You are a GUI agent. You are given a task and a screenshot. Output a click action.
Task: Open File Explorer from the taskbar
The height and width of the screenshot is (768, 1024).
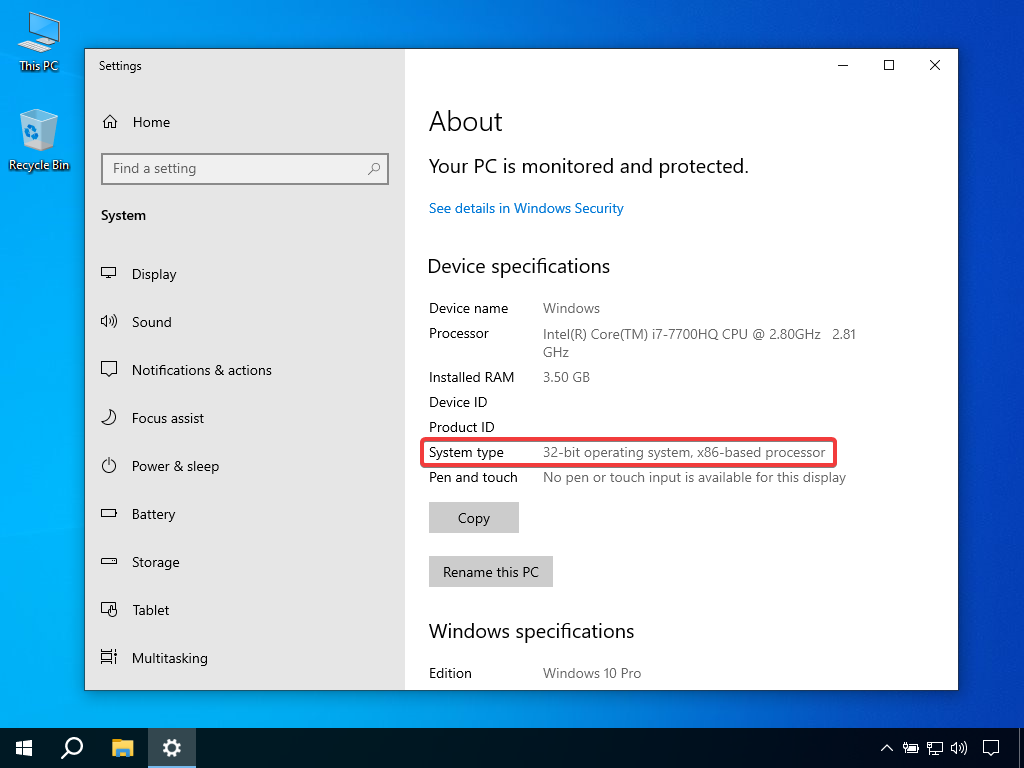pos(122,747)
